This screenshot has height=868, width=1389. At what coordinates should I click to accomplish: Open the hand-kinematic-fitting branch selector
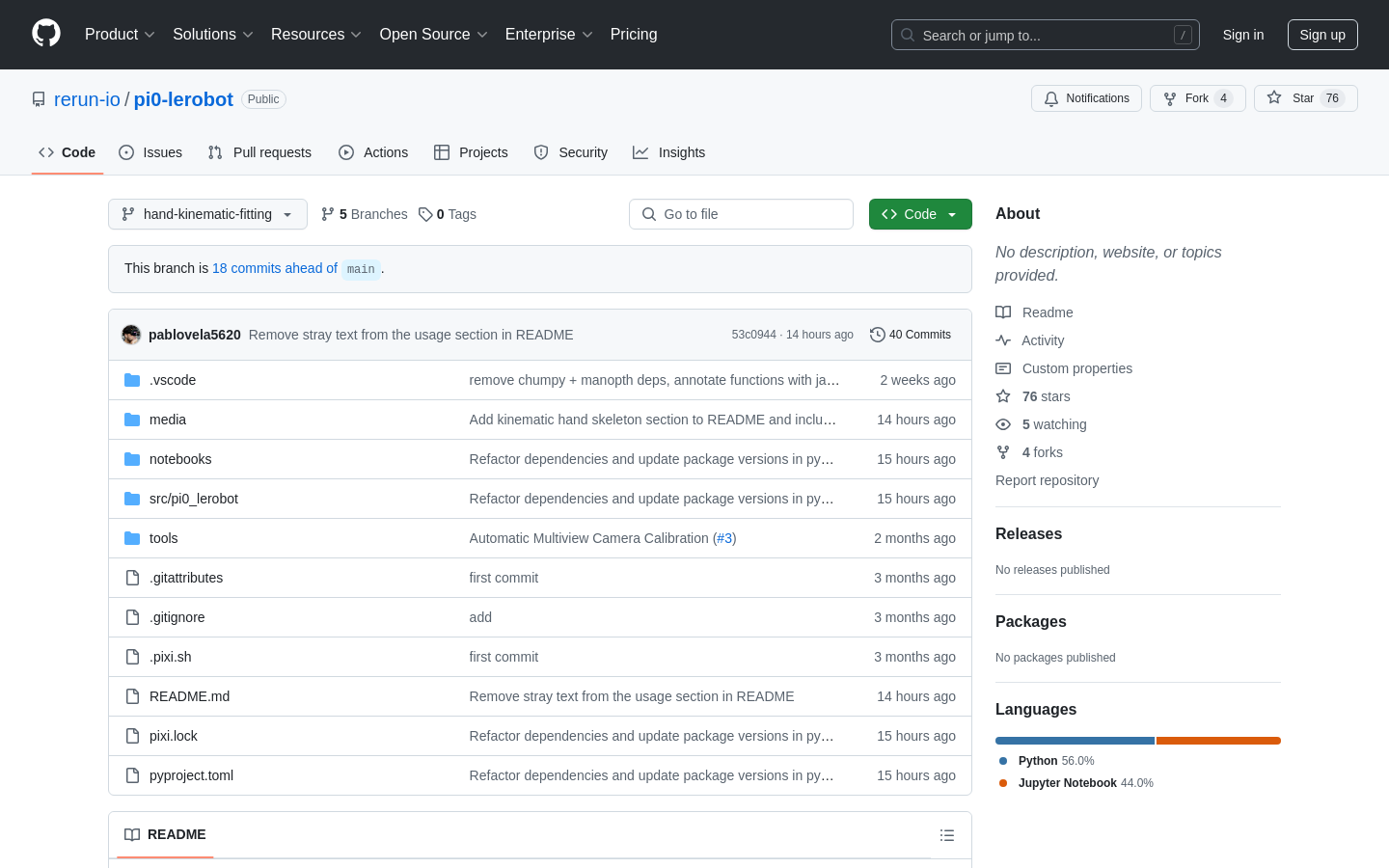point(207,214)
